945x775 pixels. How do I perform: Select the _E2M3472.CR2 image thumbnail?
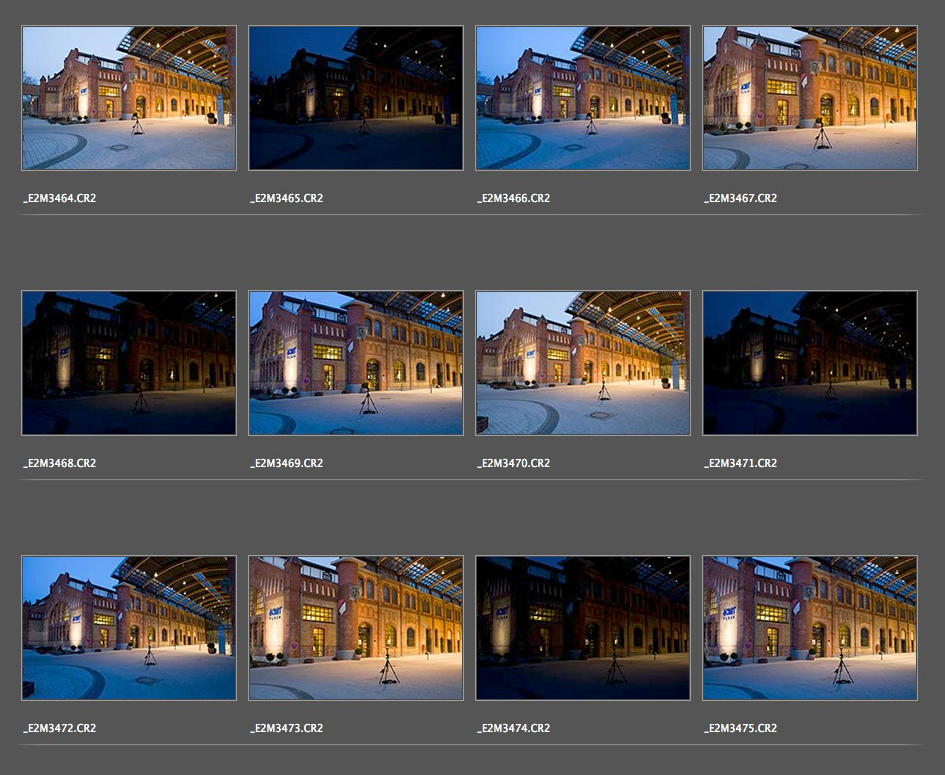pyautogui.click(x=129, y=628)
